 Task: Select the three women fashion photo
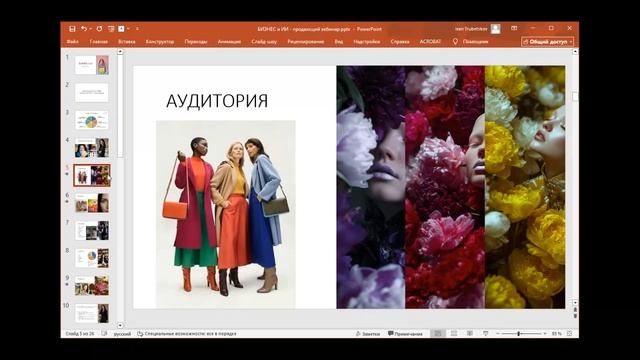point(226,214)
